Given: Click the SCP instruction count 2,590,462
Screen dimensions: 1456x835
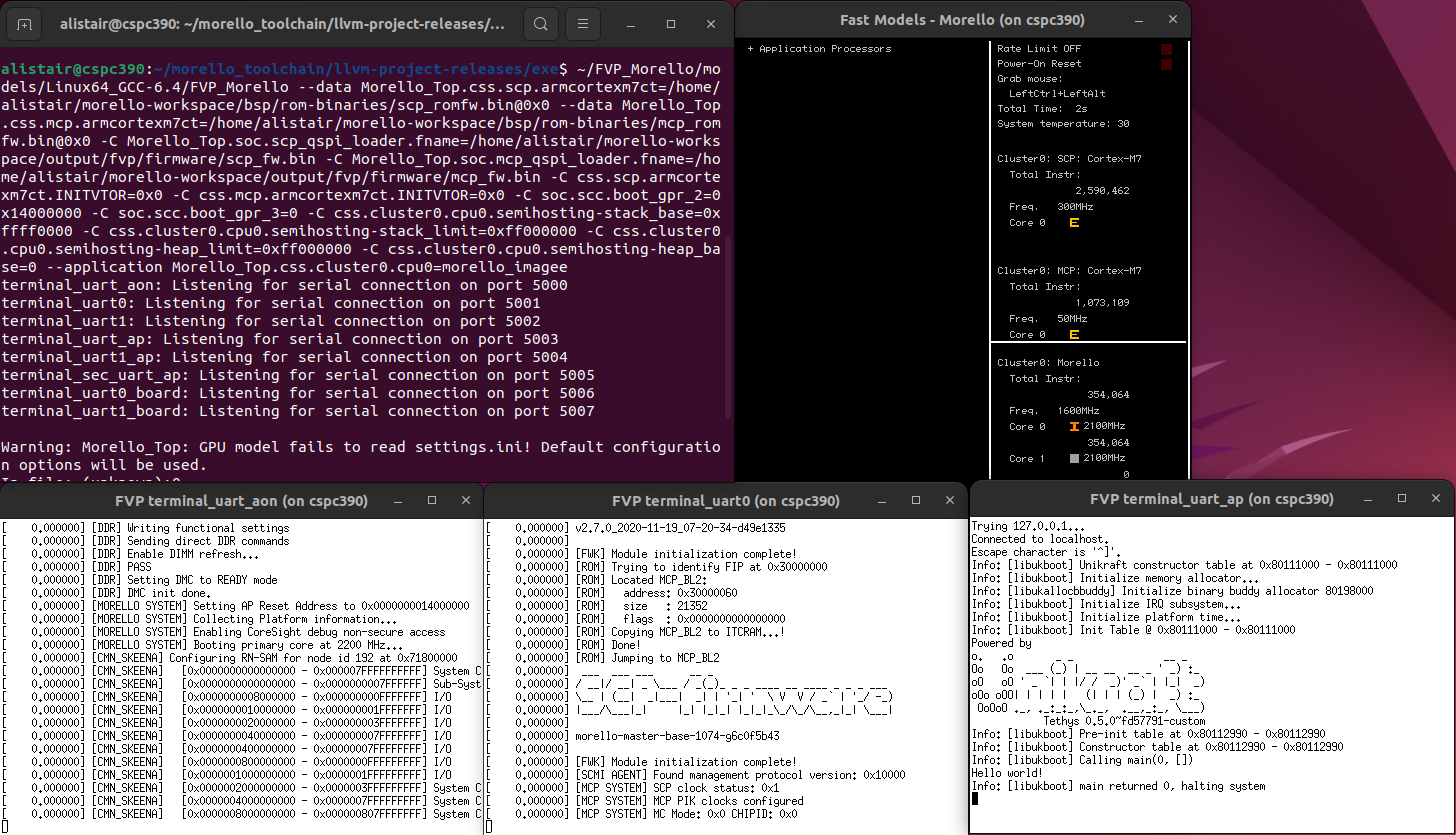Looking at the screenshot, I should (x=1102, y=190).
